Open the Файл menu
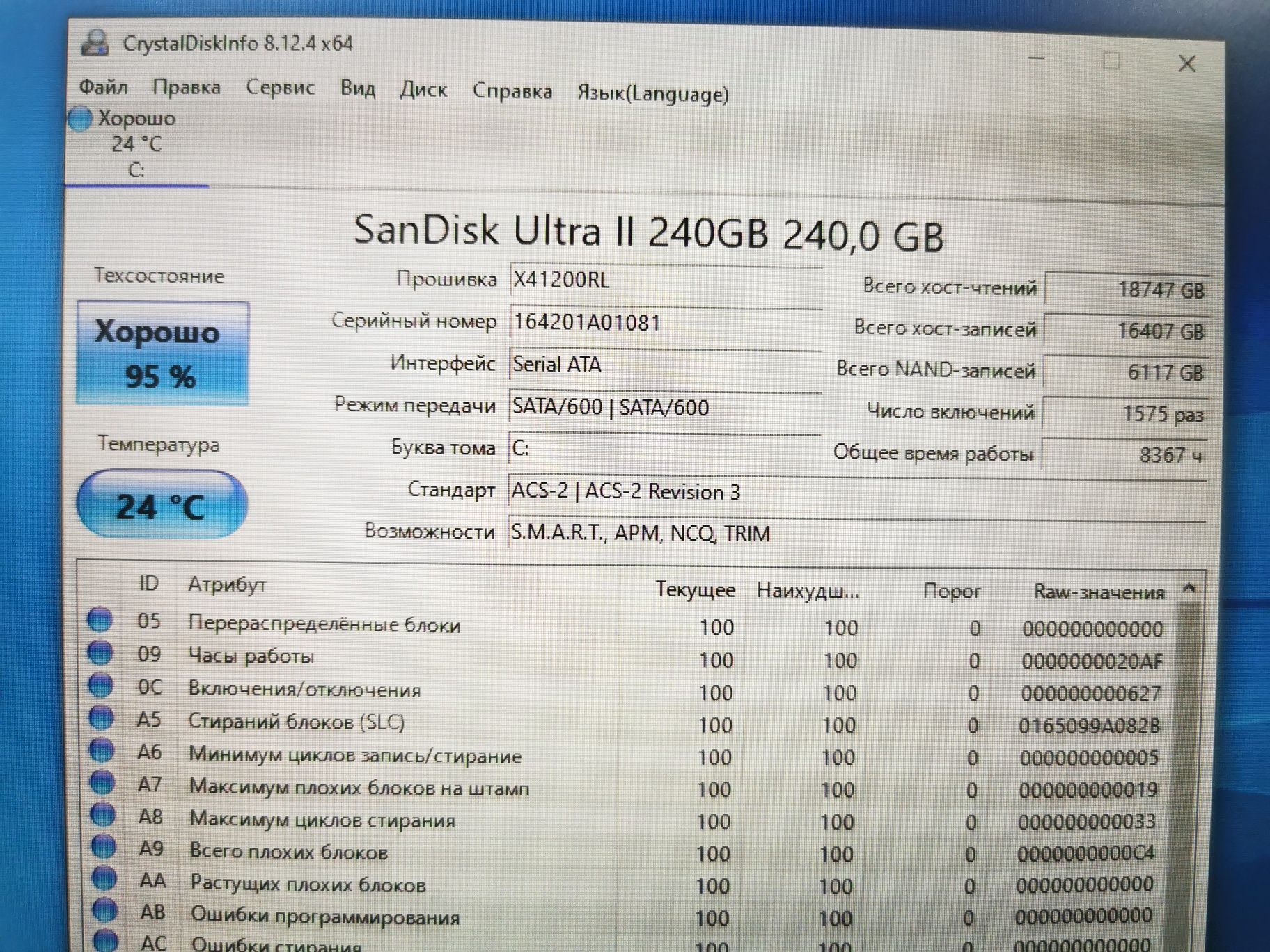Image resolution: width=1270 pixels, height=952 pixels. (x=103, y=86)
